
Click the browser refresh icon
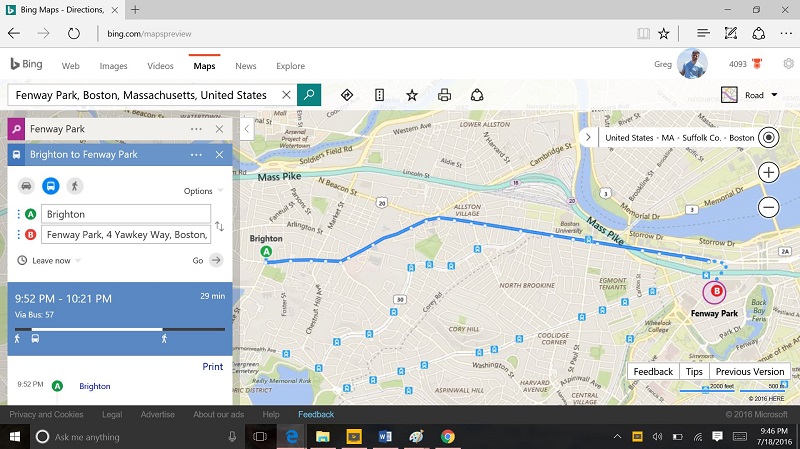pyautogui.click(x=74, y=34)
